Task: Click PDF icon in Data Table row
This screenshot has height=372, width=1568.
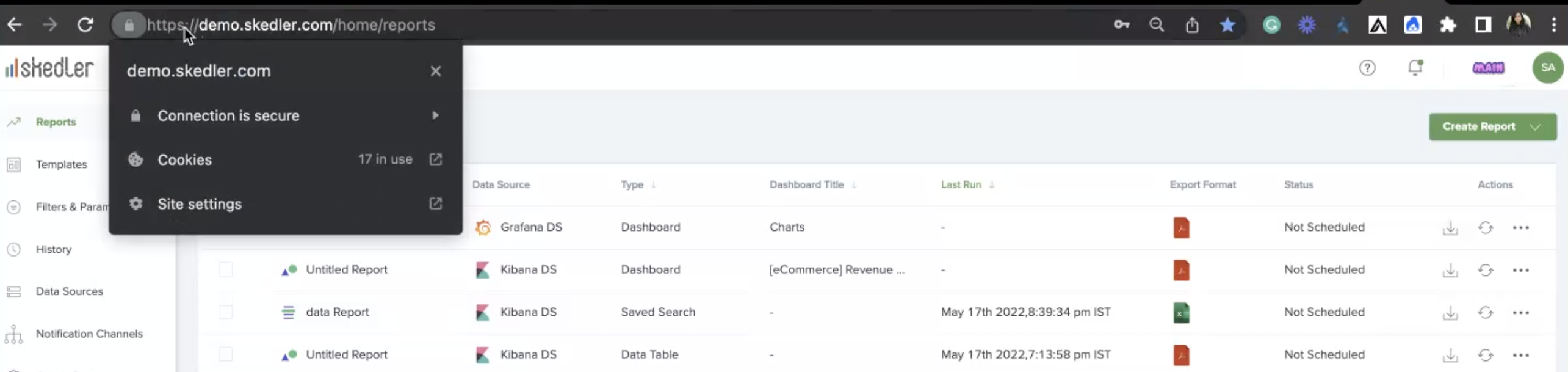Action: click(1181, 355)
